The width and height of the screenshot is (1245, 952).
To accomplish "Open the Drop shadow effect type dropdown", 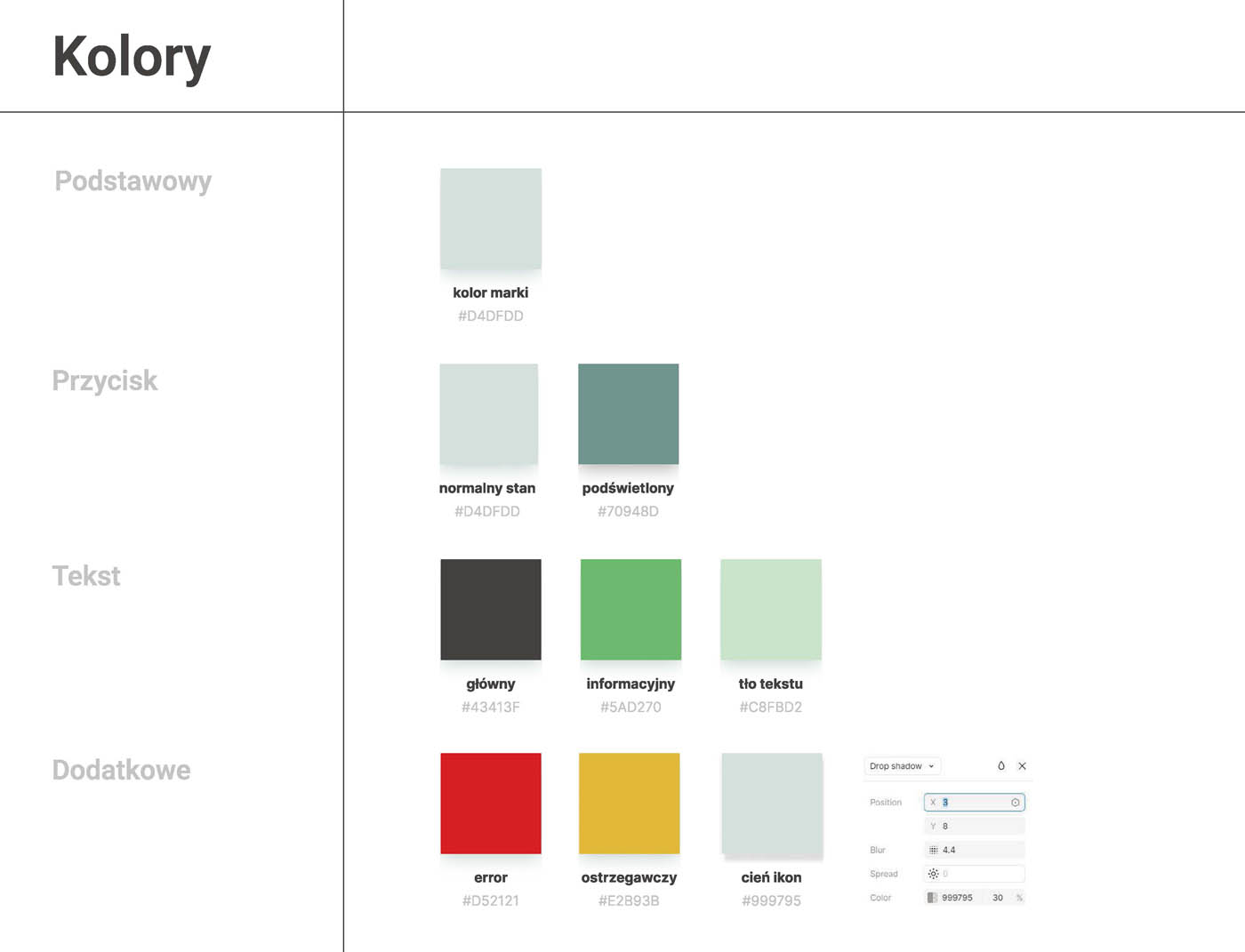I will (902, 766).
